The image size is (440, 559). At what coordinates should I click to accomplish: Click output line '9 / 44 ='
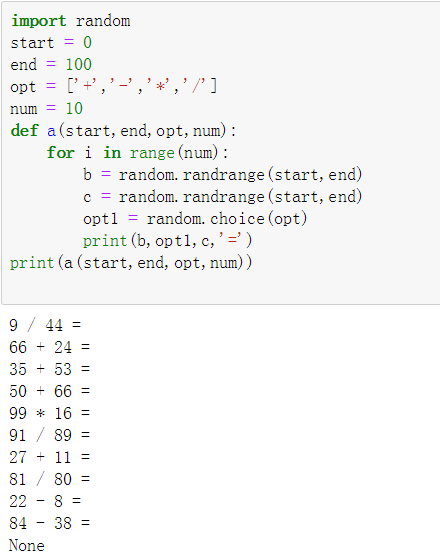45,325
